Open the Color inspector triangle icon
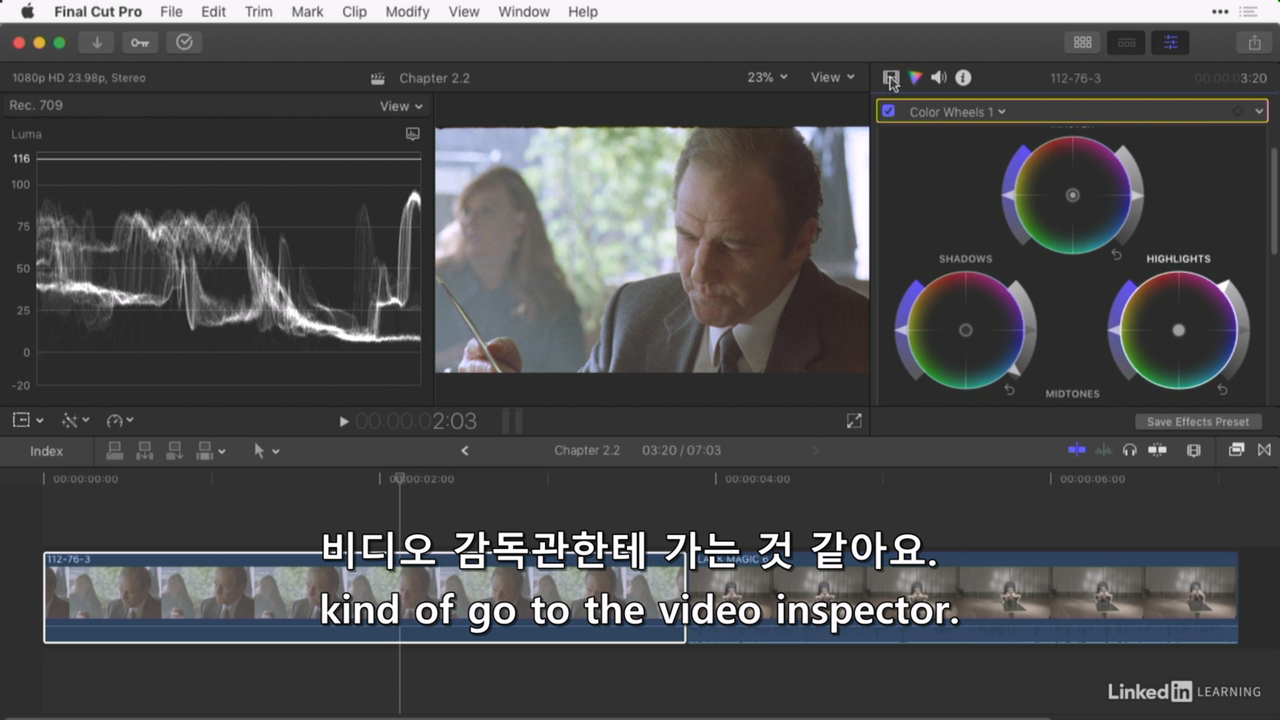Image resolution: width=1280 pixels, height=720 pixels. 914,77
